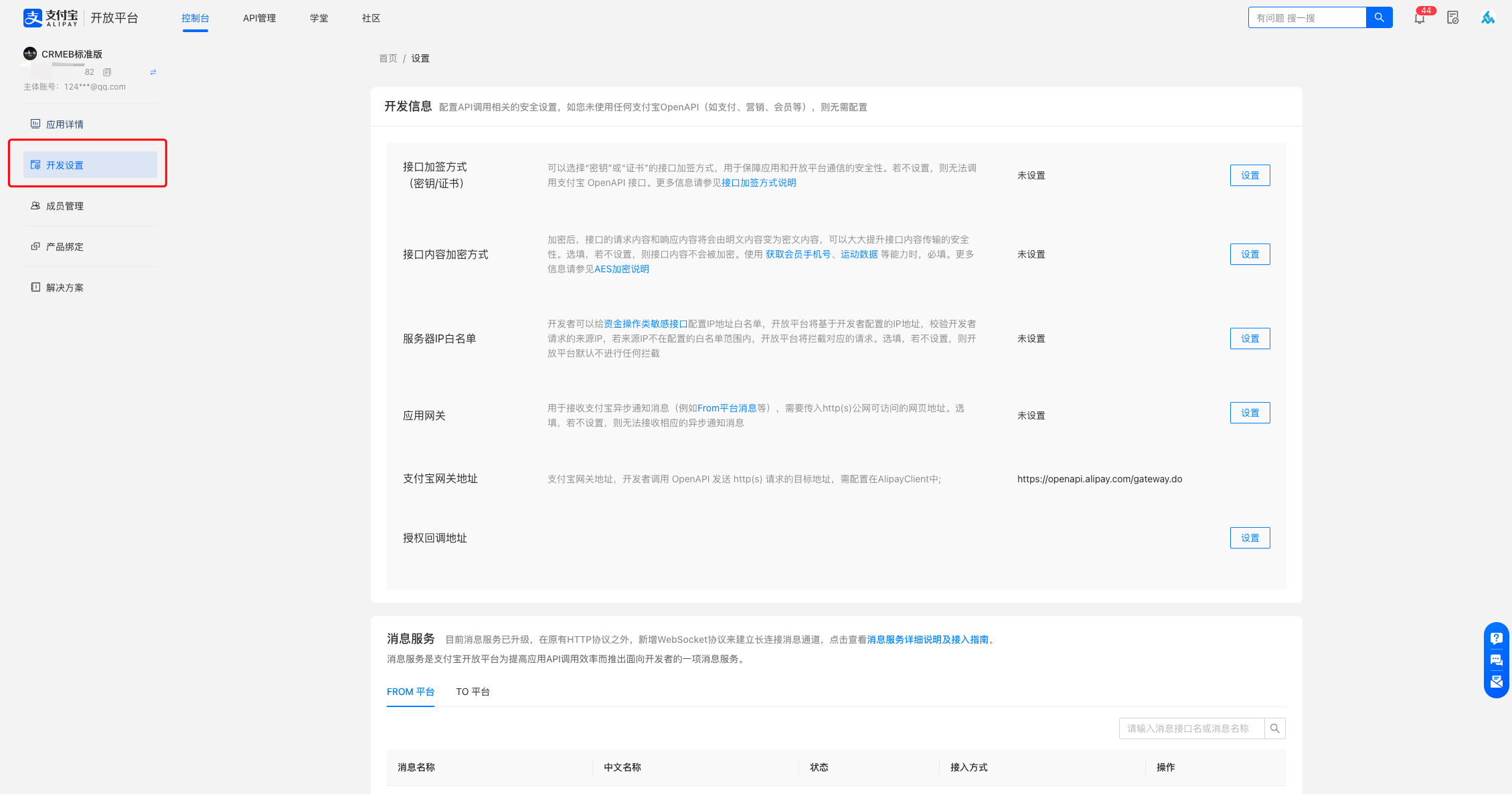Click the 首页 breadcrumb link
This screenshot has width=1512, height=794.
point(388,58)
